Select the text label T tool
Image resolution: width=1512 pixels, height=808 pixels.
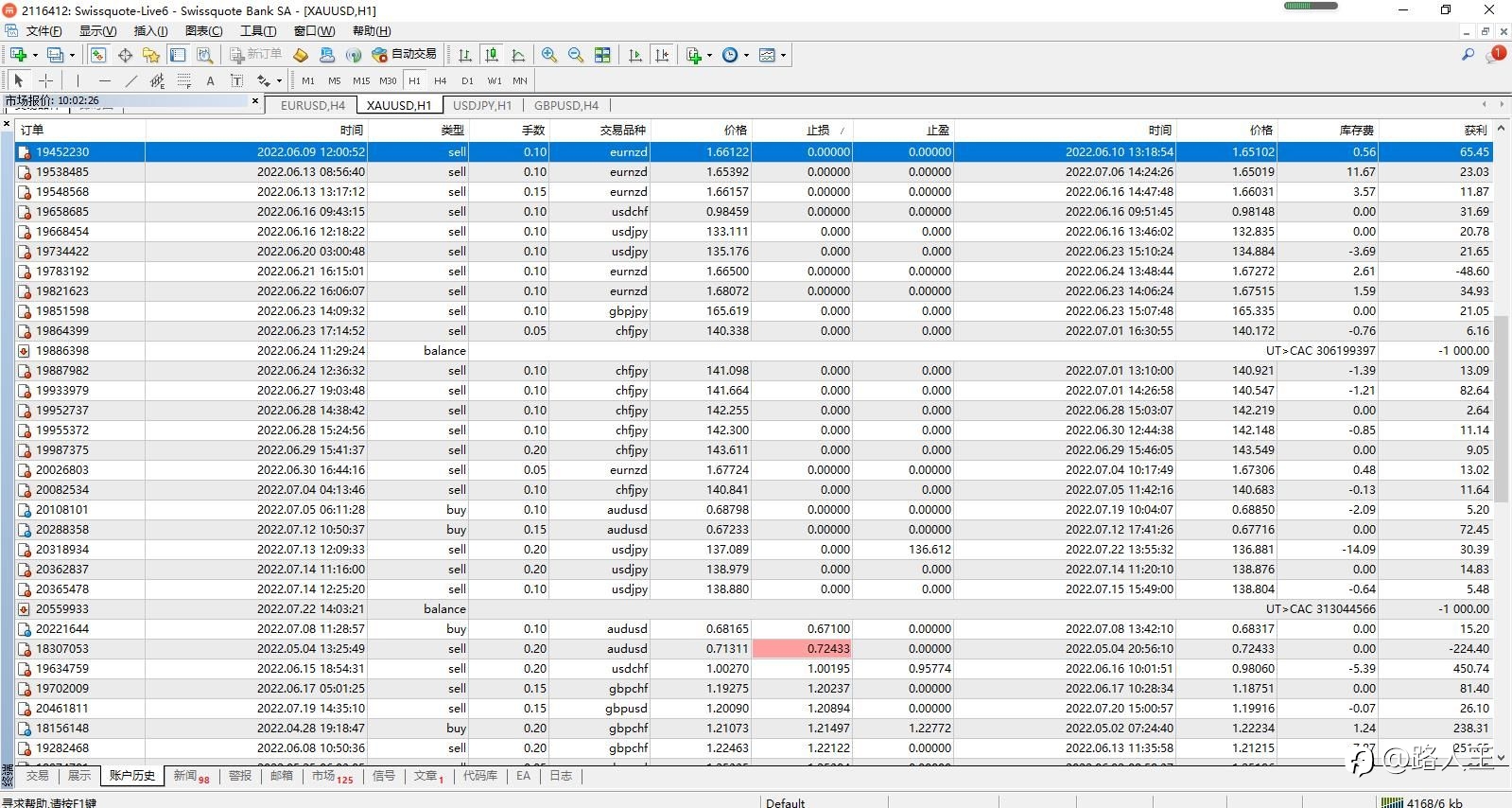point(236,80)
